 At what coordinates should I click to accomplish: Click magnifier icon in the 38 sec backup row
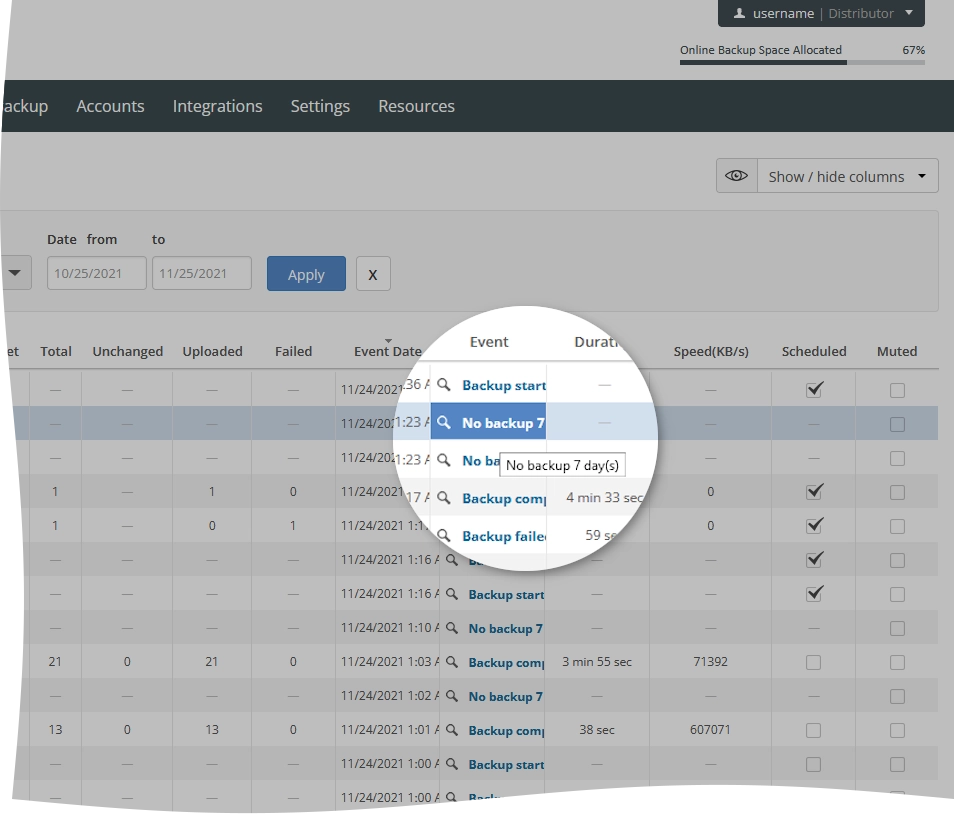[x=451, y=730]
